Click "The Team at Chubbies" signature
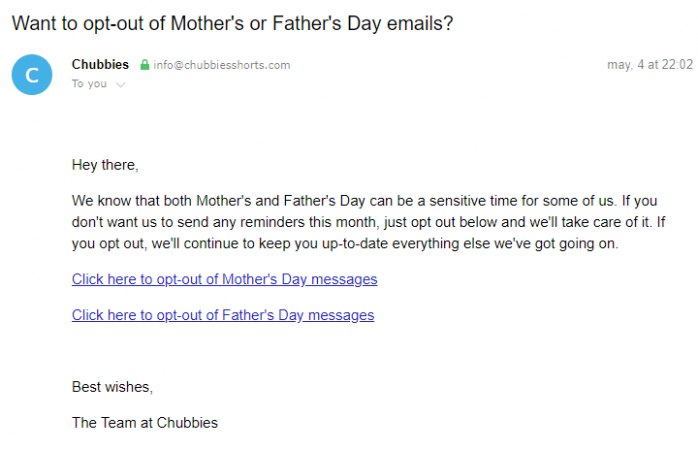Viewport: 698px width, 450px height. [x=144, y=422]
